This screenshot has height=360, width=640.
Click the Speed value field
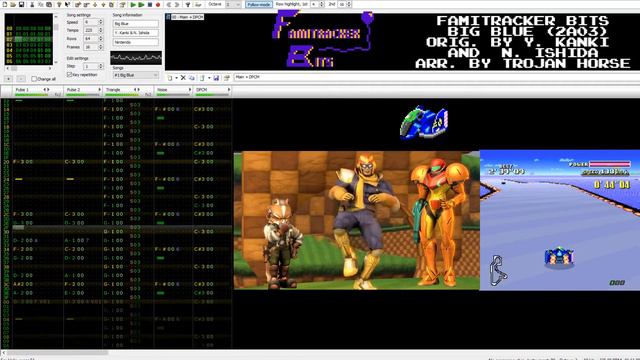click(x=90, y=22)
